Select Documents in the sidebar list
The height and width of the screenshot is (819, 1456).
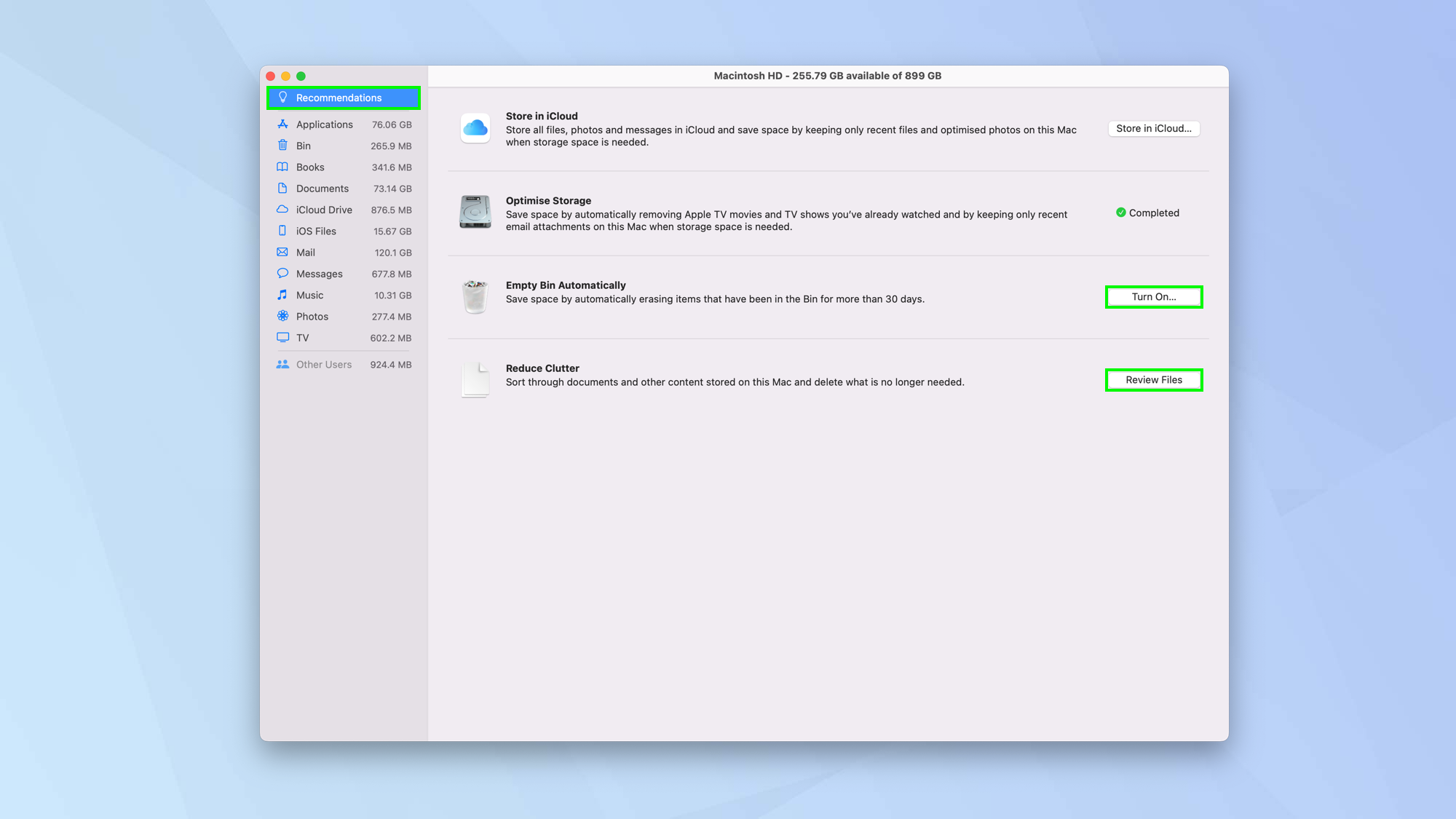344,189
